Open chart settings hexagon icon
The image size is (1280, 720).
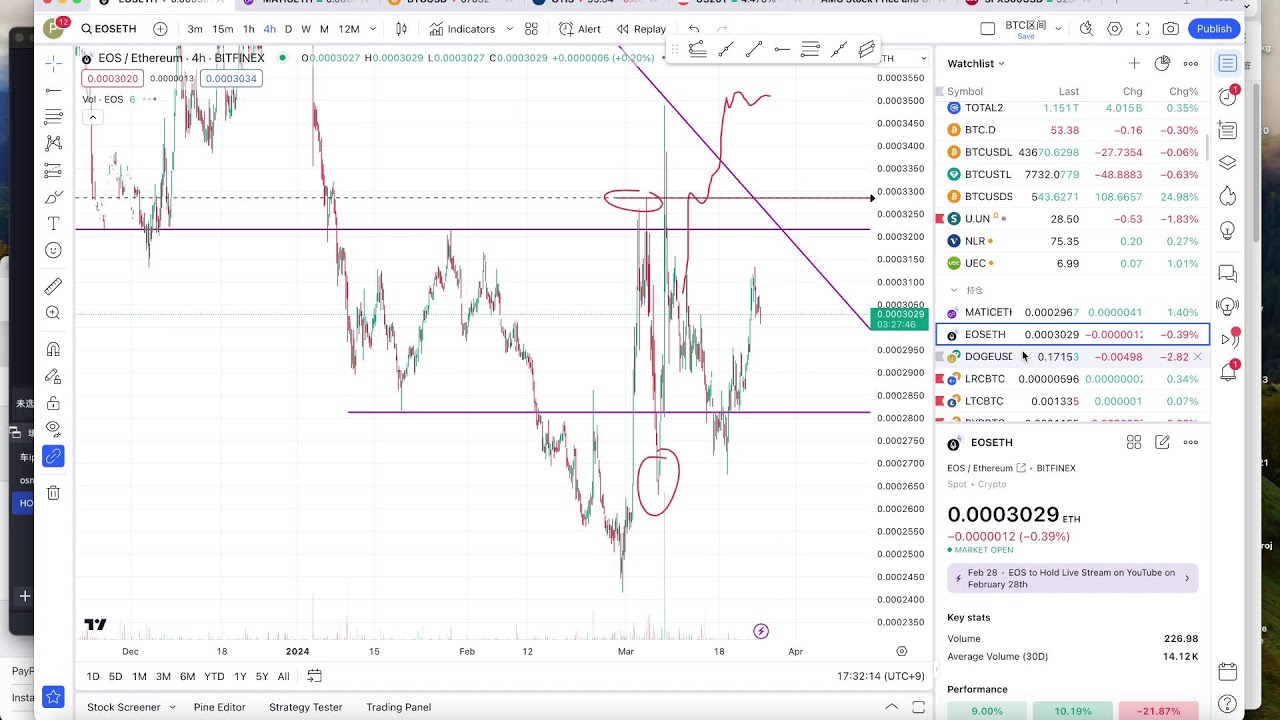1114,29
